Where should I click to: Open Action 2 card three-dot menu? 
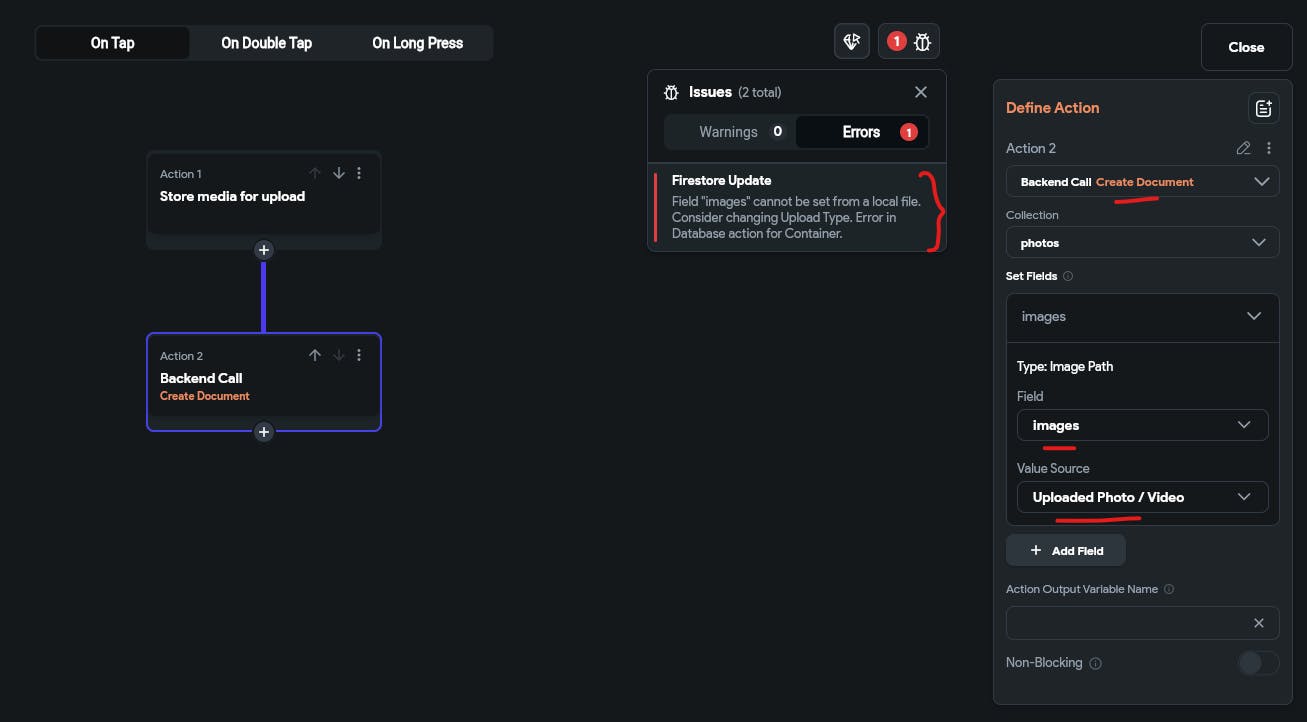pos(359,355)
